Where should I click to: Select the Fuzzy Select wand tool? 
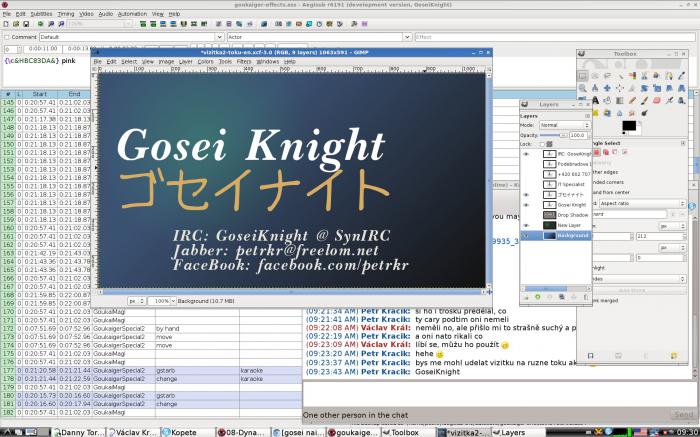pos(621,76)
